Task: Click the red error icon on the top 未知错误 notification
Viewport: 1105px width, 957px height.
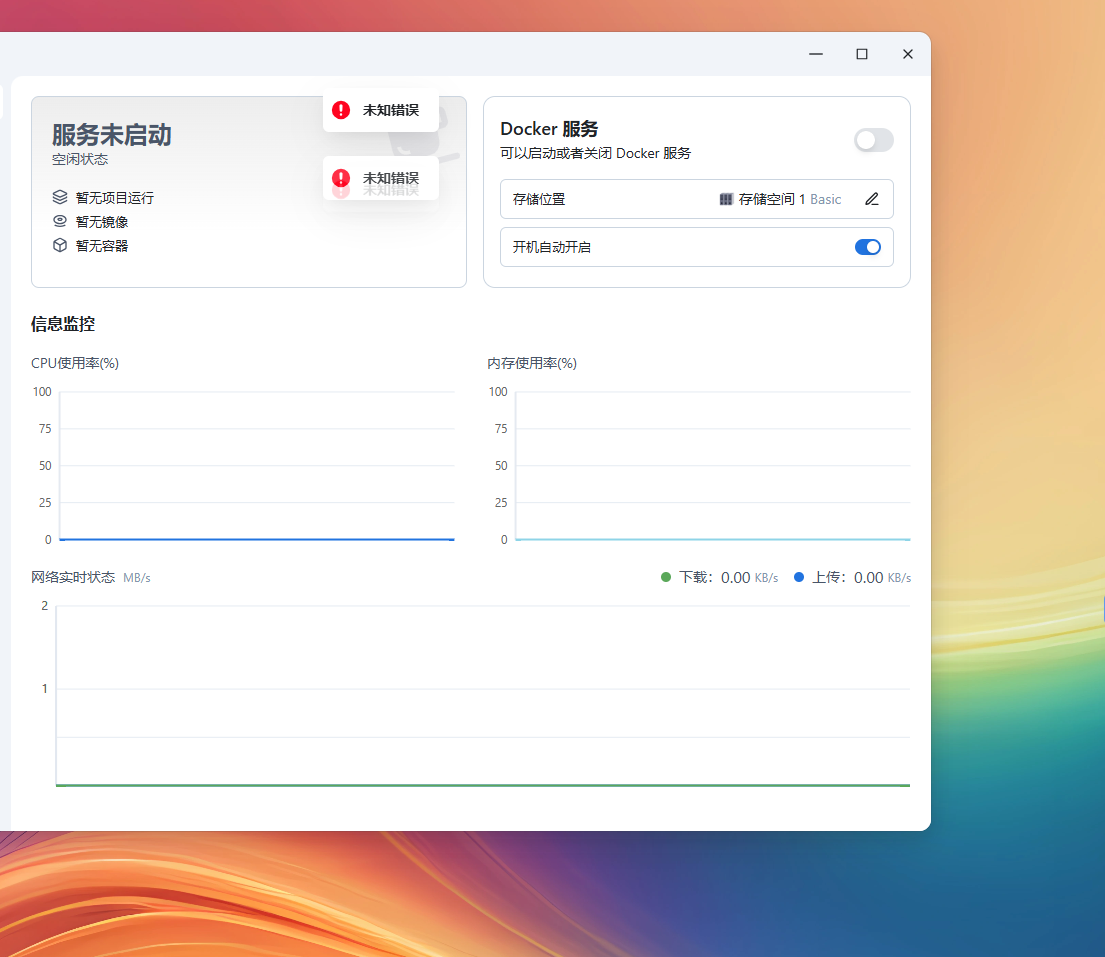Action: point(340,110)
